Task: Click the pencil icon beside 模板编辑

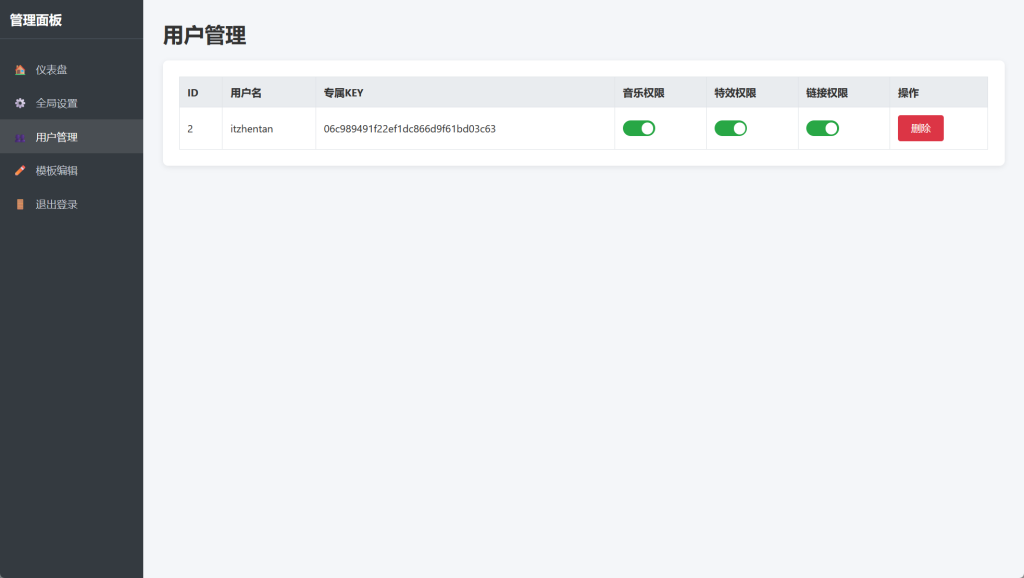Action: (20, 171)
